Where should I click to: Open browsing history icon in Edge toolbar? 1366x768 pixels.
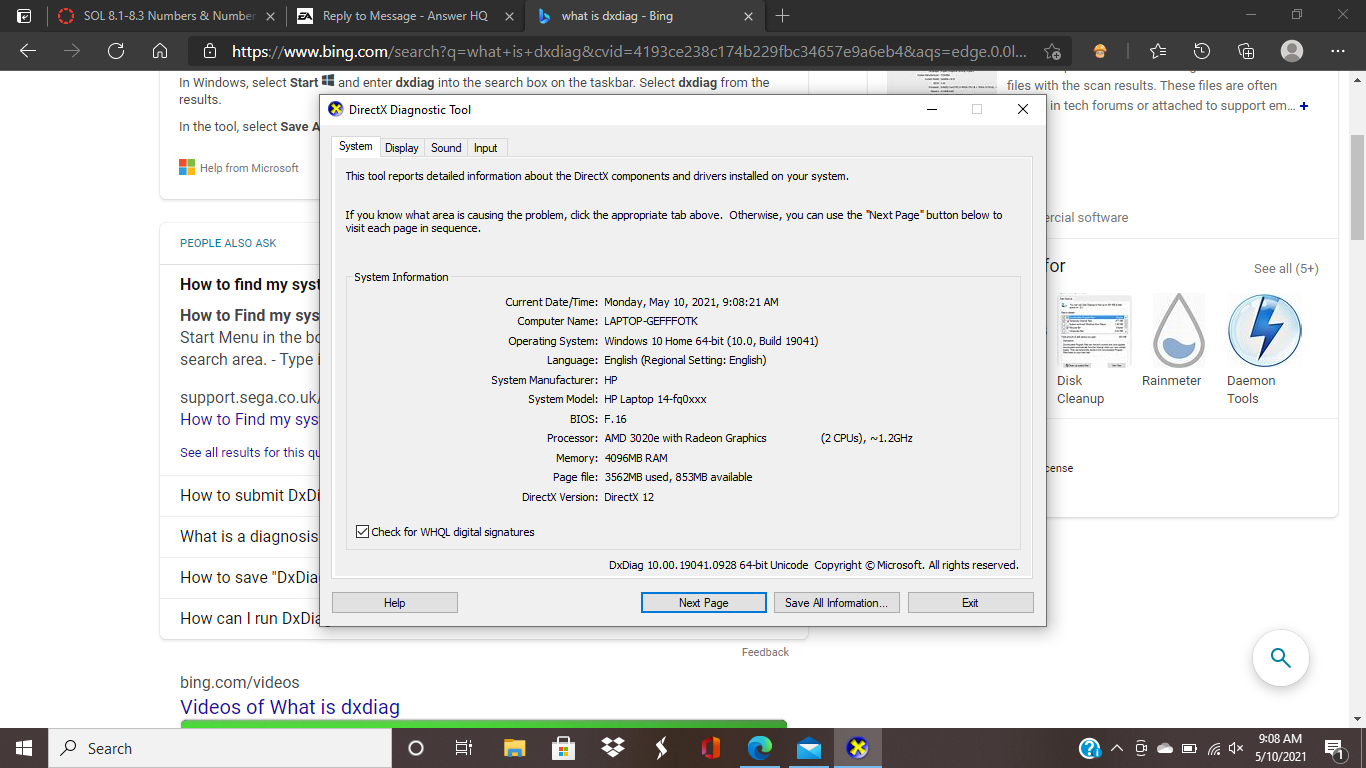pyautogui.click(x=1201, y=49)
